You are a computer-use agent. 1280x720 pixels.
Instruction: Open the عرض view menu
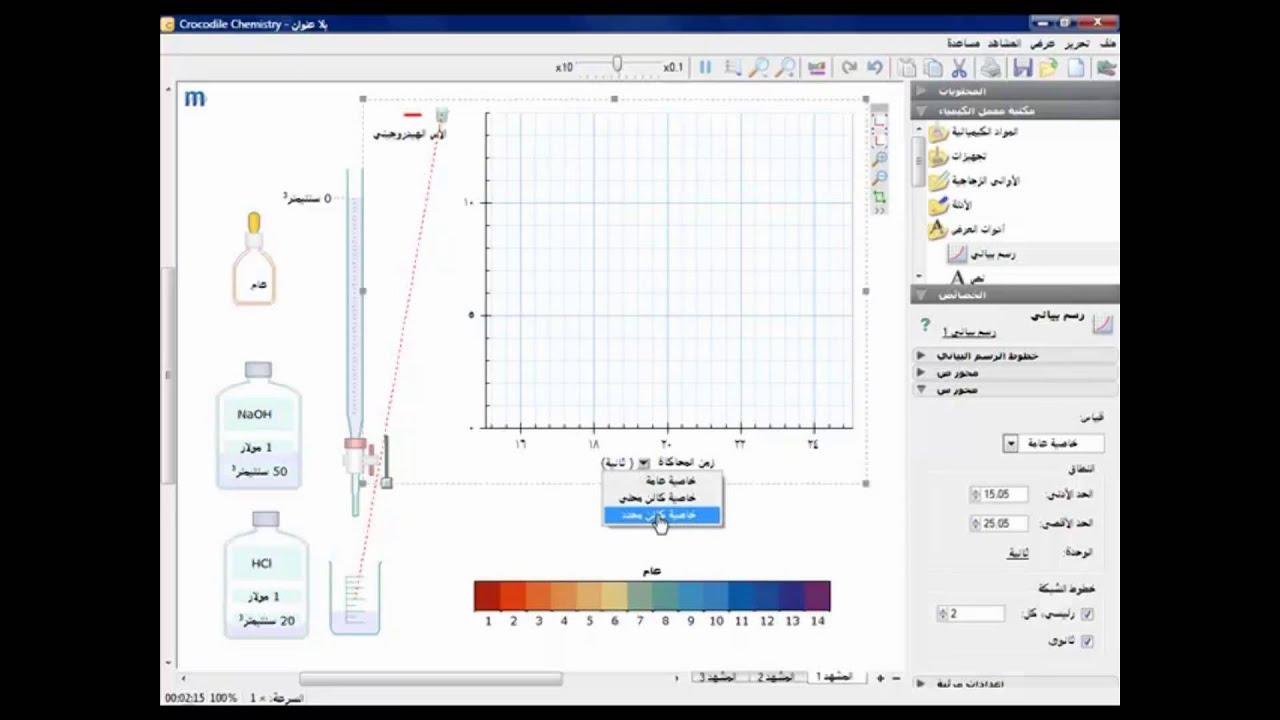(x=1043, y=44)
